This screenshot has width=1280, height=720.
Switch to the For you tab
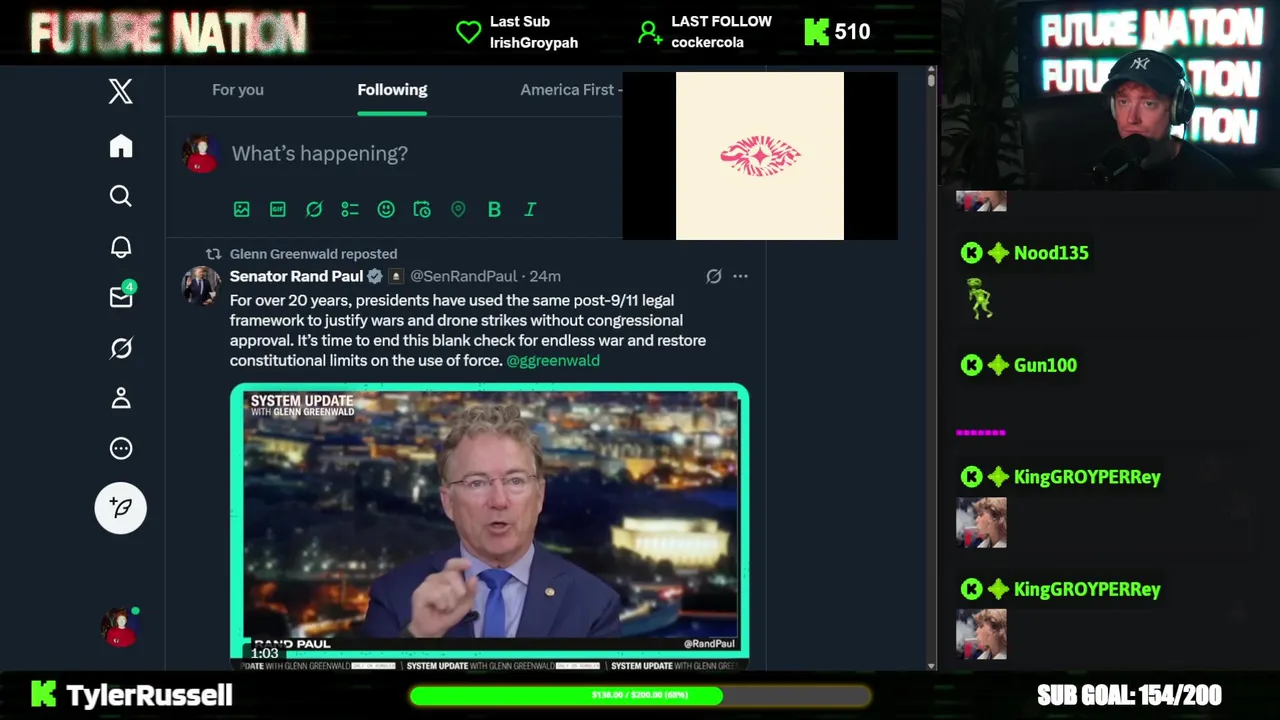coord(238,90)
